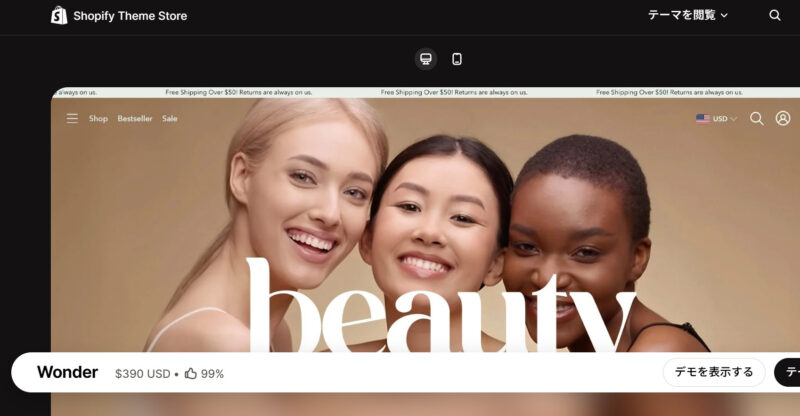800x416 pixels.
Task: Switch to mobile preview mode
Action: tap(457, 59)
